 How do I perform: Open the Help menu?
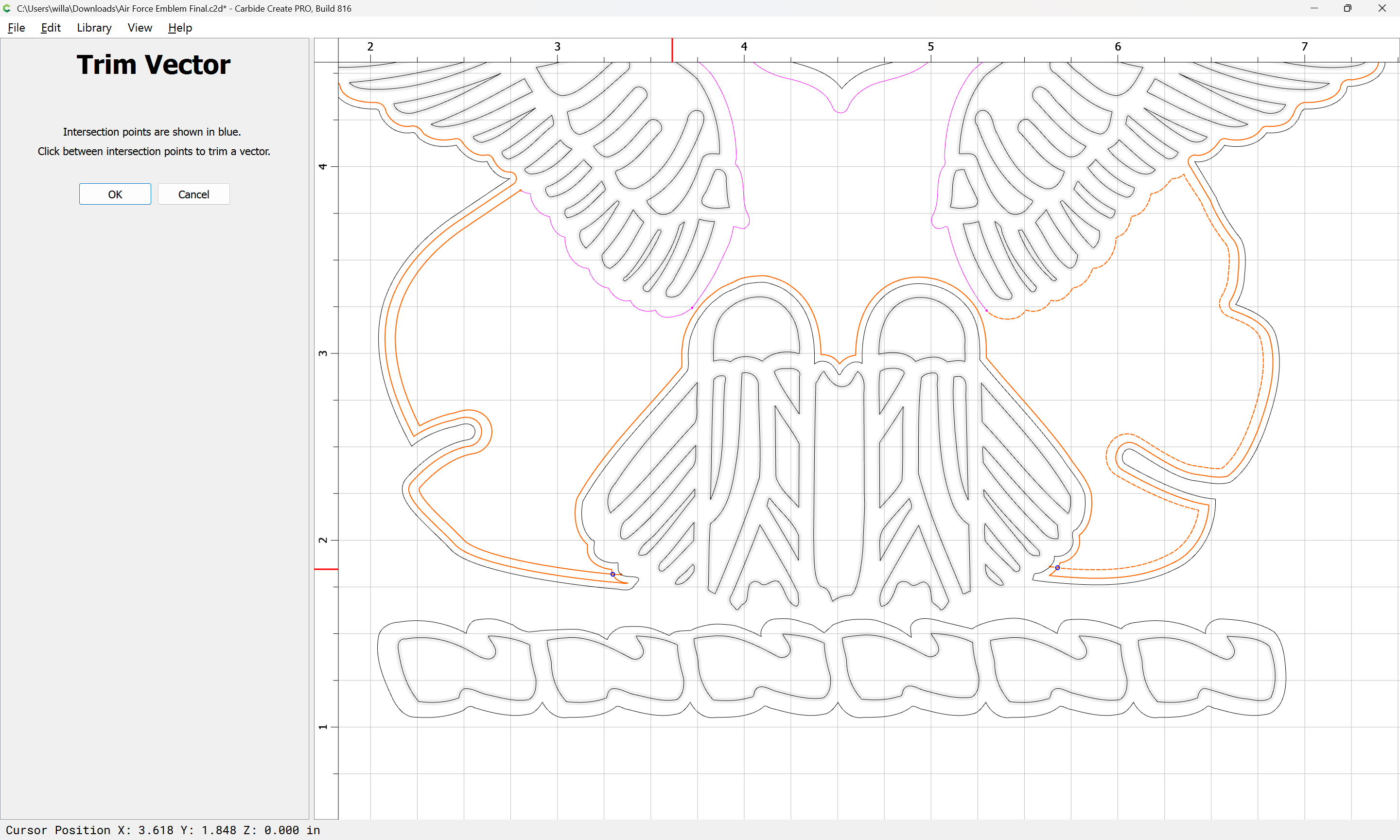coord(180,28)
